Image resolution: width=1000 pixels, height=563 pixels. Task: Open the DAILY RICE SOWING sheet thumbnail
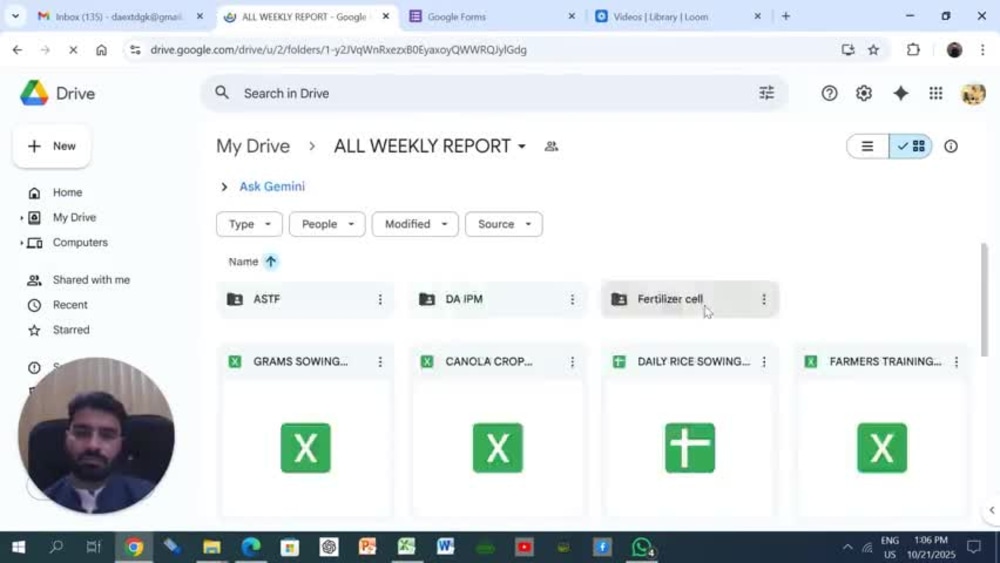pyautogui.click(x=689, y=448)
